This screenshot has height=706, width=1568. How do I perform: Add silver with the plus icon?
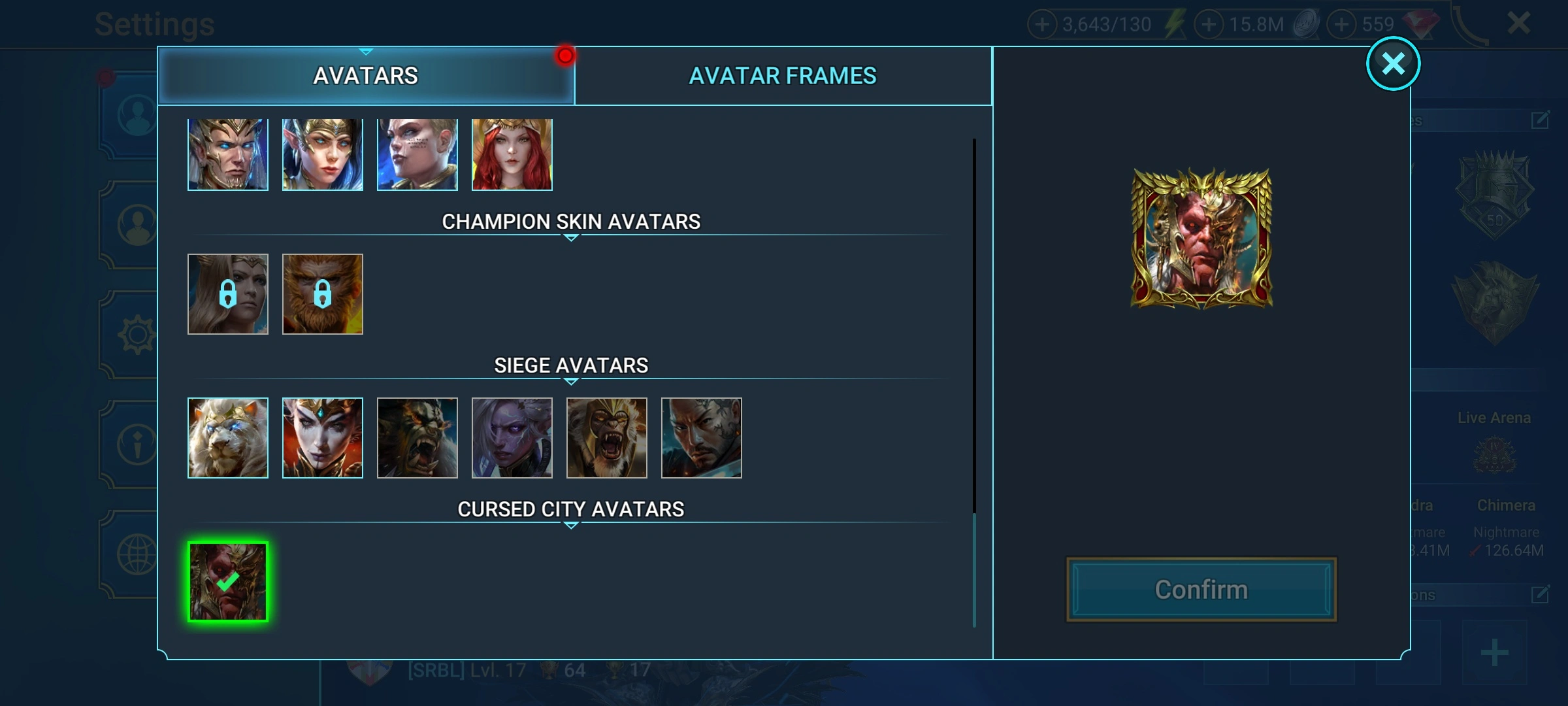(x=1209, y=25)
